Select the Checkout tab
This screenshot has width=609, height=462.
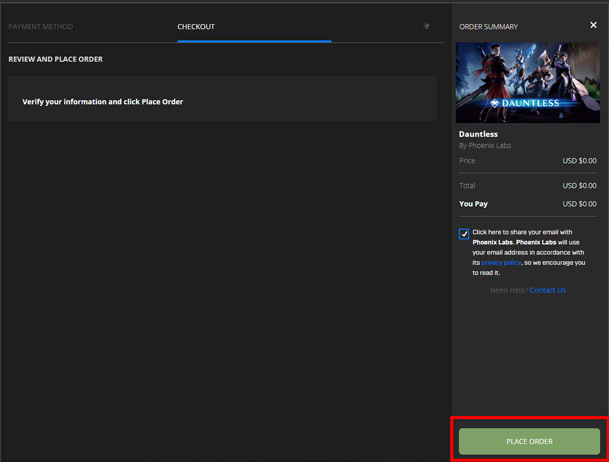196,27
